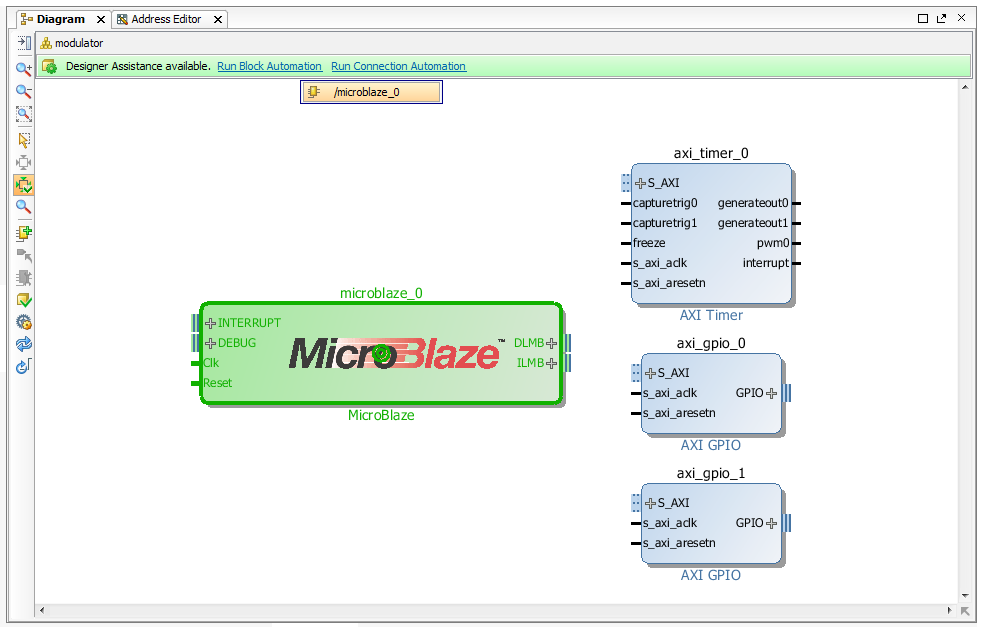Screen dimensions: 983x627
Task: Click the modulator design name
Action: point(79,43)
